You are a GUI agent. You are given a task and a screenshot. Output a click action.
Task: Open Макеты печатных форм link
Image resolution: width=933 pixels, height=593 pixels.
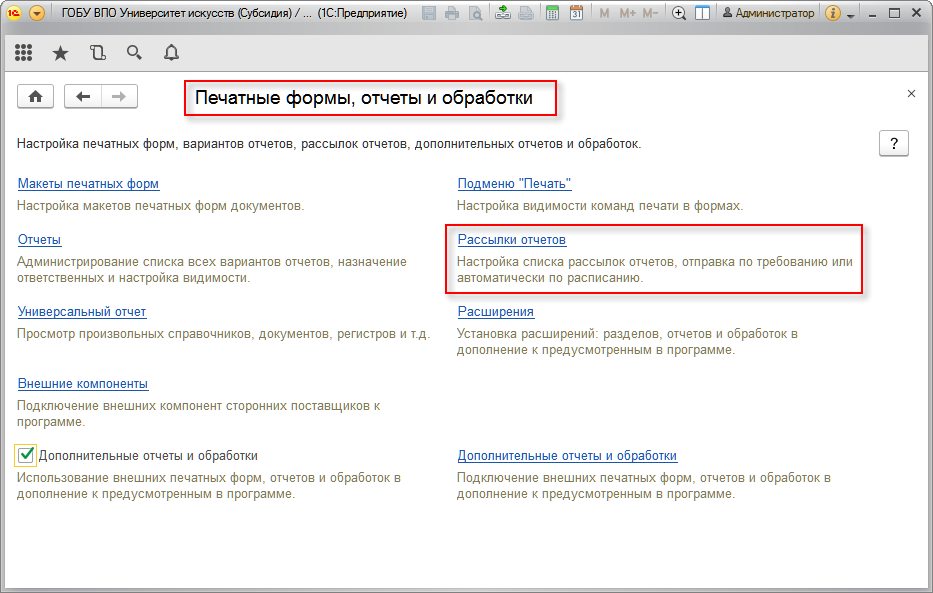88,184
